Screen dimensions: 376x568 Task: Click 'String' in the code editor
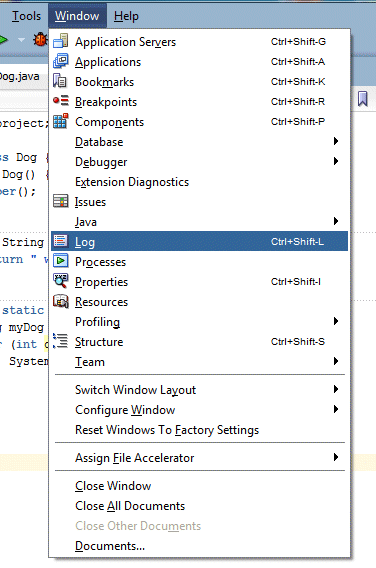coord(23,242)
